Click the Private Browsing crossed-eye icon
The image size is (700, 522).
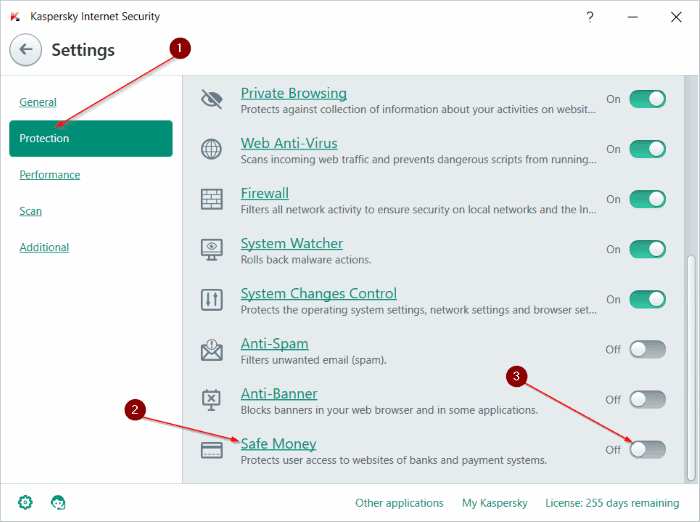click(212, 99)
